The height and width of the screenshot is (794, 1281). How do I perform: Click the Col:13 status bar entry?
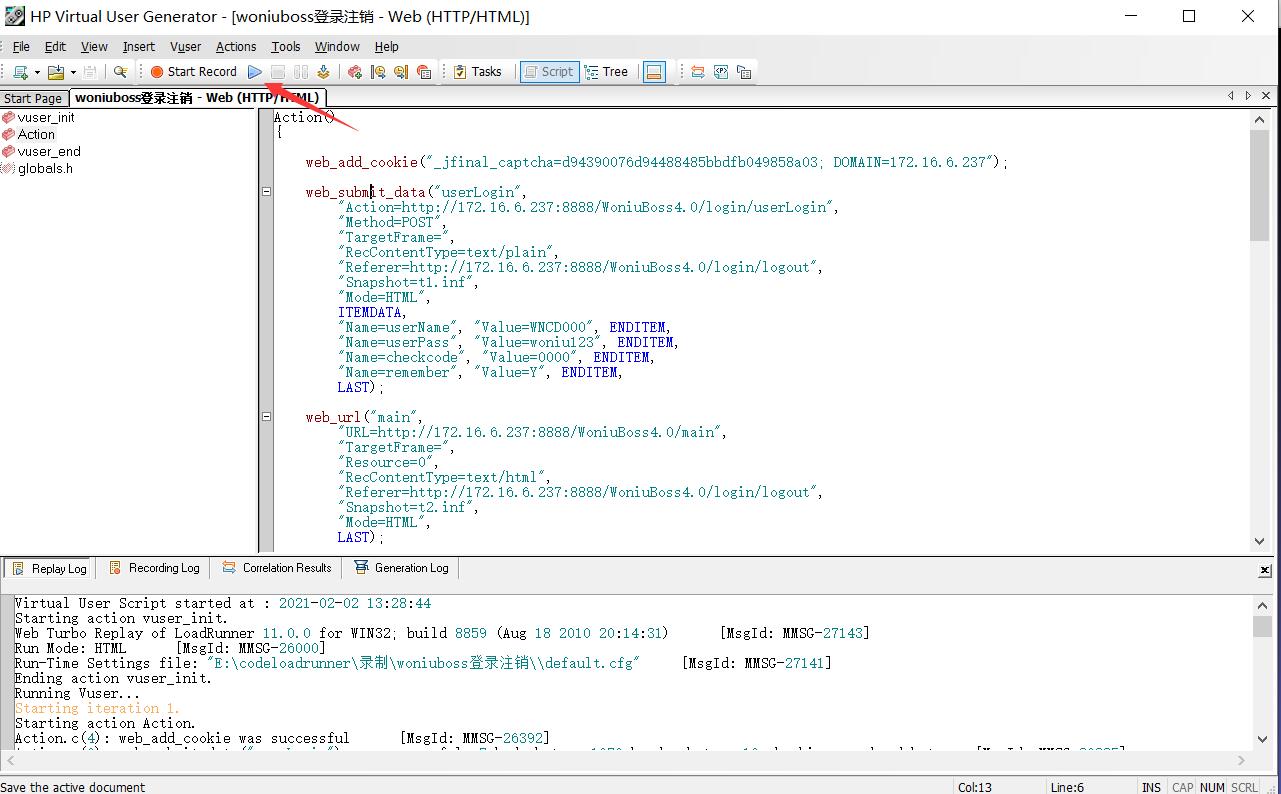click(975, 787)
